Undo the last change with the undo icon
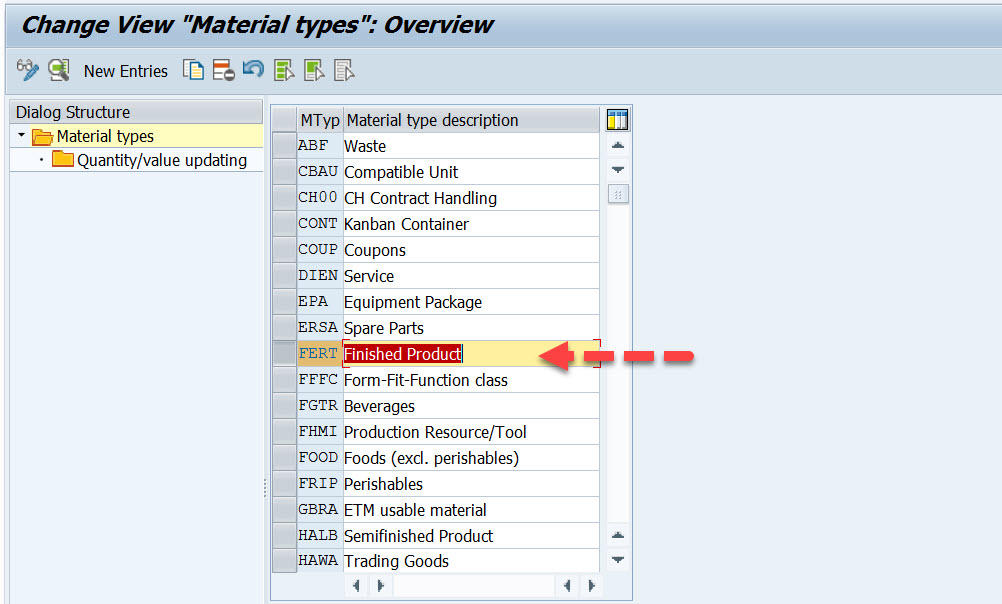Screen dimensions: 1002x604 click(251, 70)
